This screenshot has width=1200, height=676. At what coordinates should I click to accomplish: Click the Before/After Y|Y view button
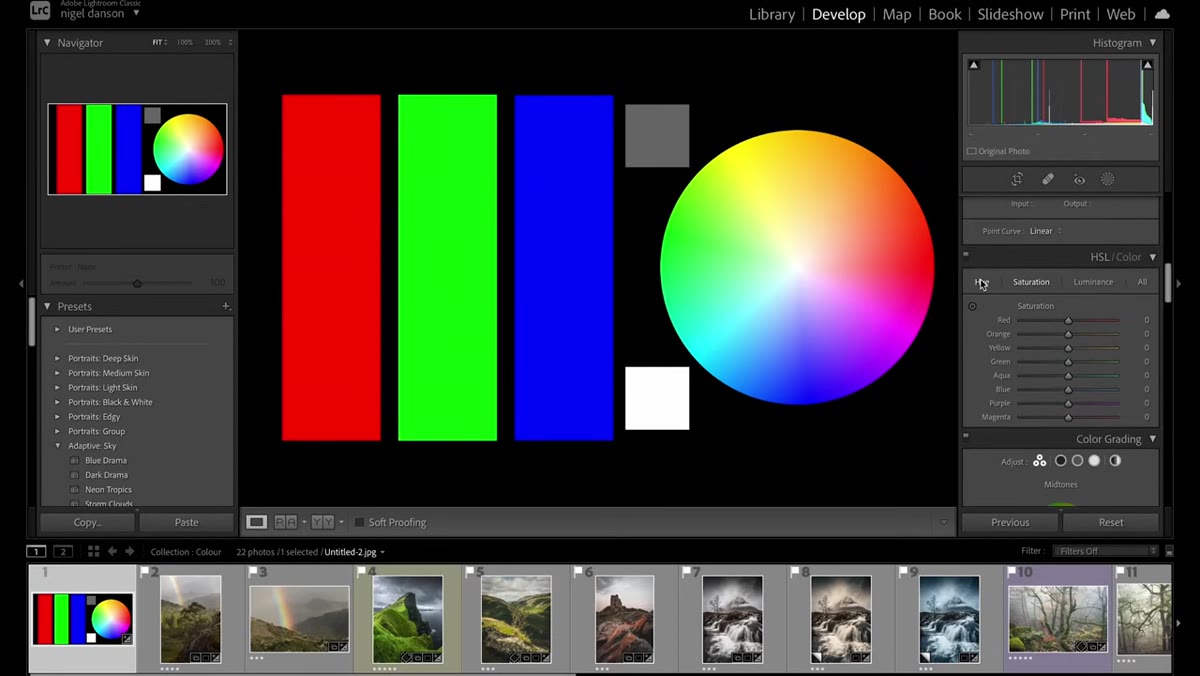322,522
